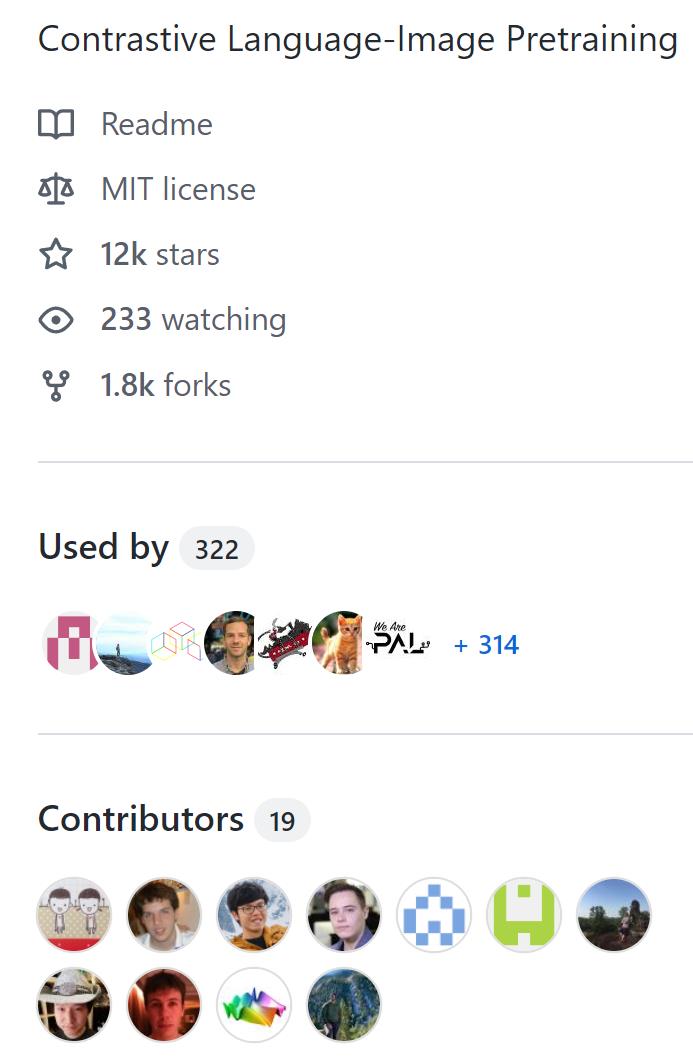Click the eye icon beside 233 watching
693x1063 pixels.
56,319
